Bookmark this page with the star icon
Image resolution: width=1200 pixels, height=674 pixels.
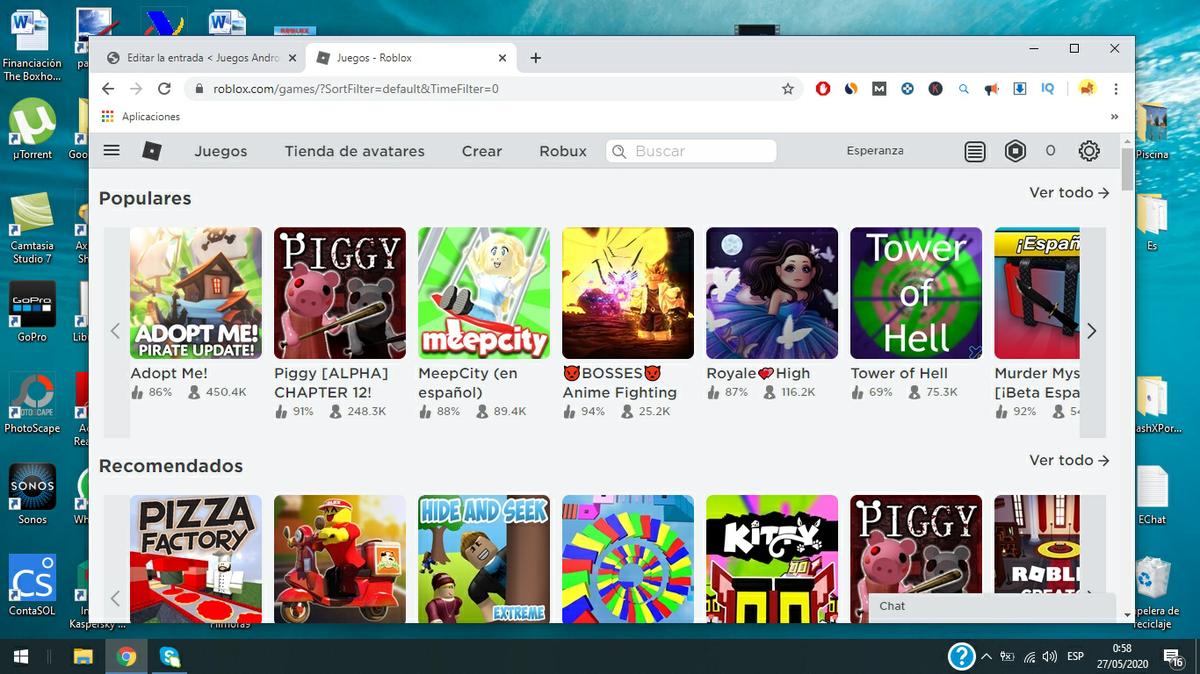tap(787, 89)
